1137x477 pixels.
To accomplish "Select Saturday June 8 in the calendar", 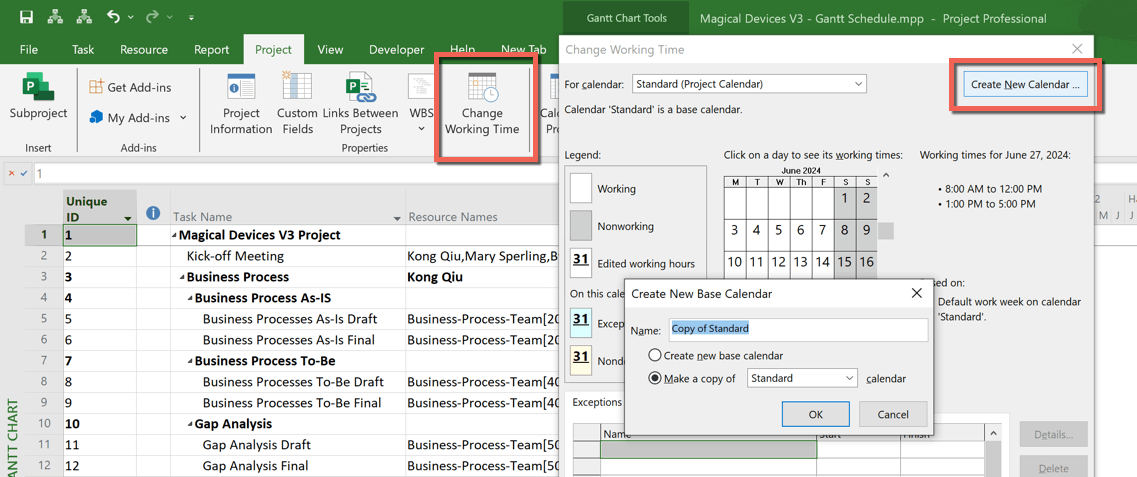I will pyautogui.click(x=845, y=231).
